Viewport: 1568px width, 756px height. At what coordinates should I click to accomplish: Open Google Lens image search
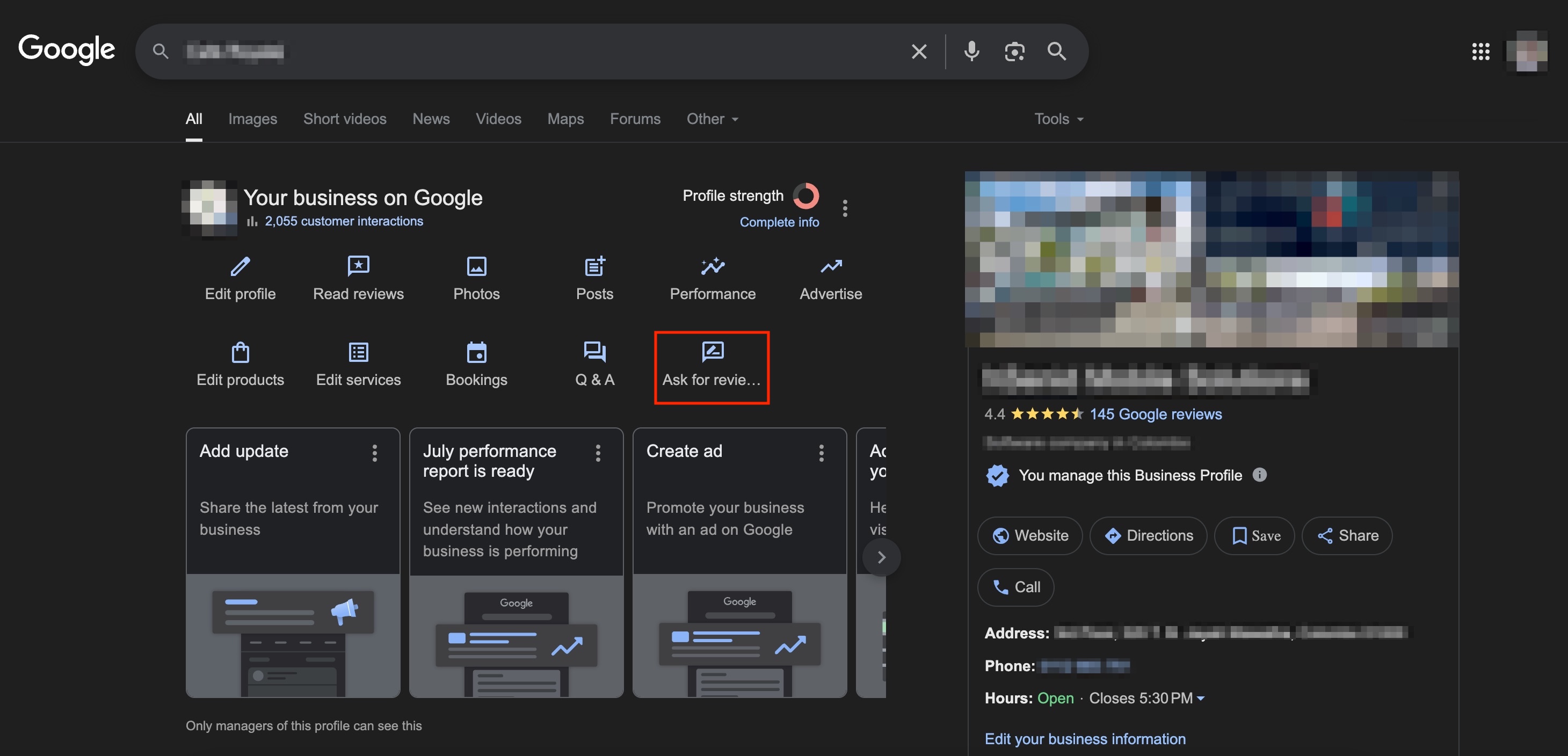pos(1014,51)
